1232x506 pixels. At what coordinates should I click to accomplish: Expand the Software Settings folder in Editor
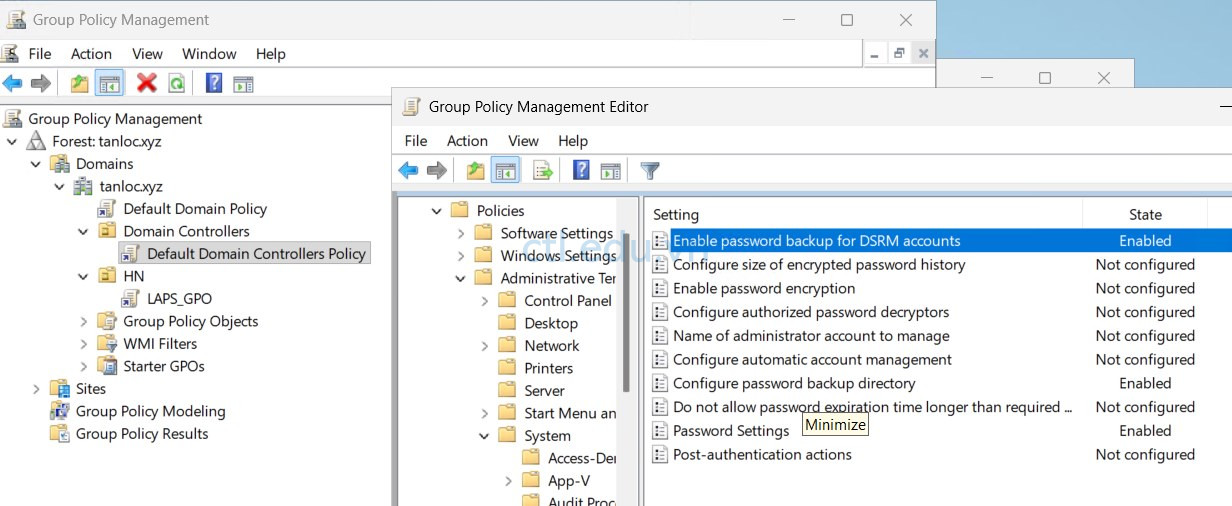click(x=461, y=233)
